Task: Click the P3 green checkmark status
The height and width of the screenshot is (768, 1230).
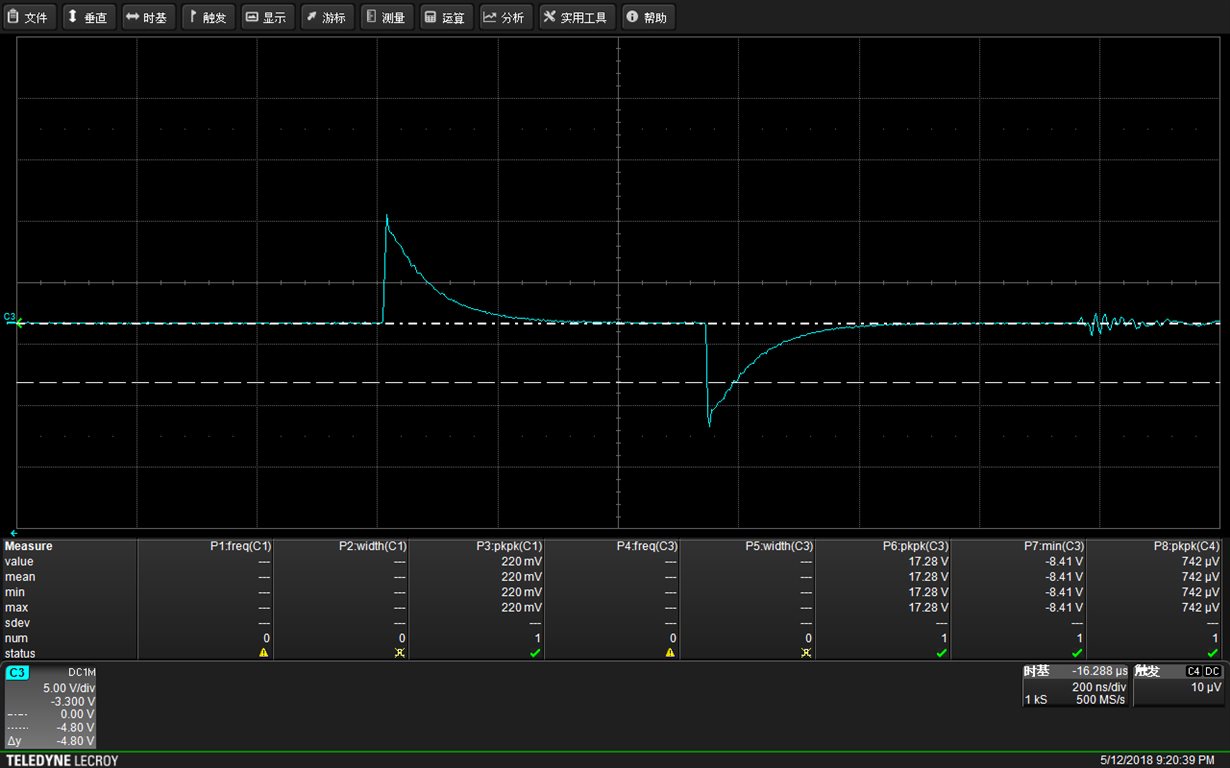Action: [x=536, y=653]
